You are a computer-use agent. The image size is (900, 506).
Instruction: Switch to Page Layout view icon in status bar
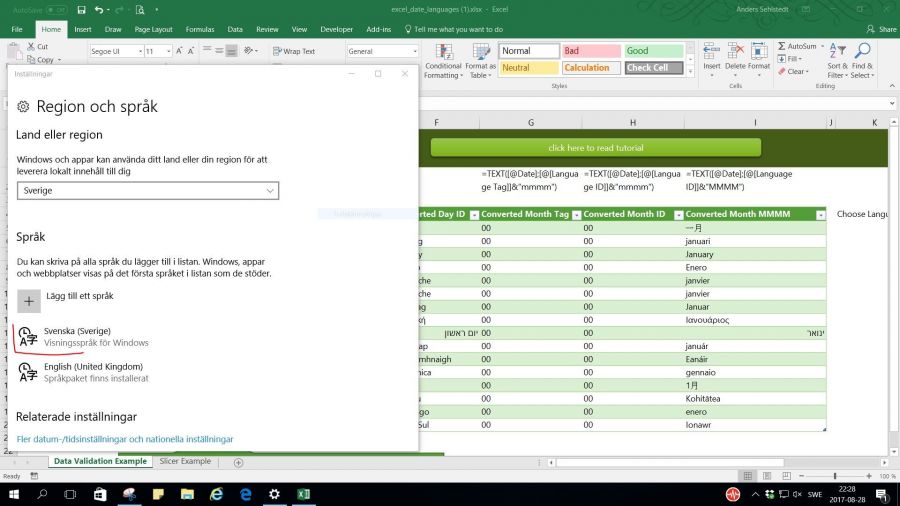(767, 476)
